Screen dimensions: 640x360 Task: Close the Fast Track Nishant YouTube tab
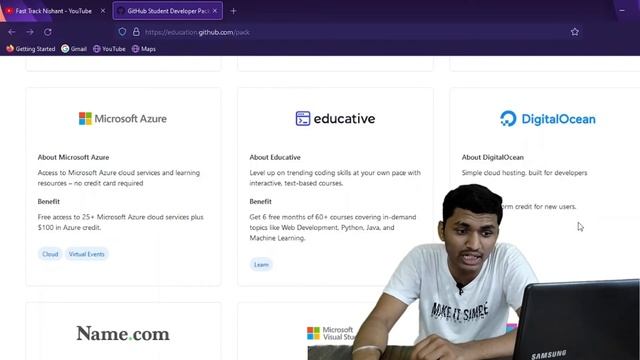pyautogui.click(x=103, y=11)
